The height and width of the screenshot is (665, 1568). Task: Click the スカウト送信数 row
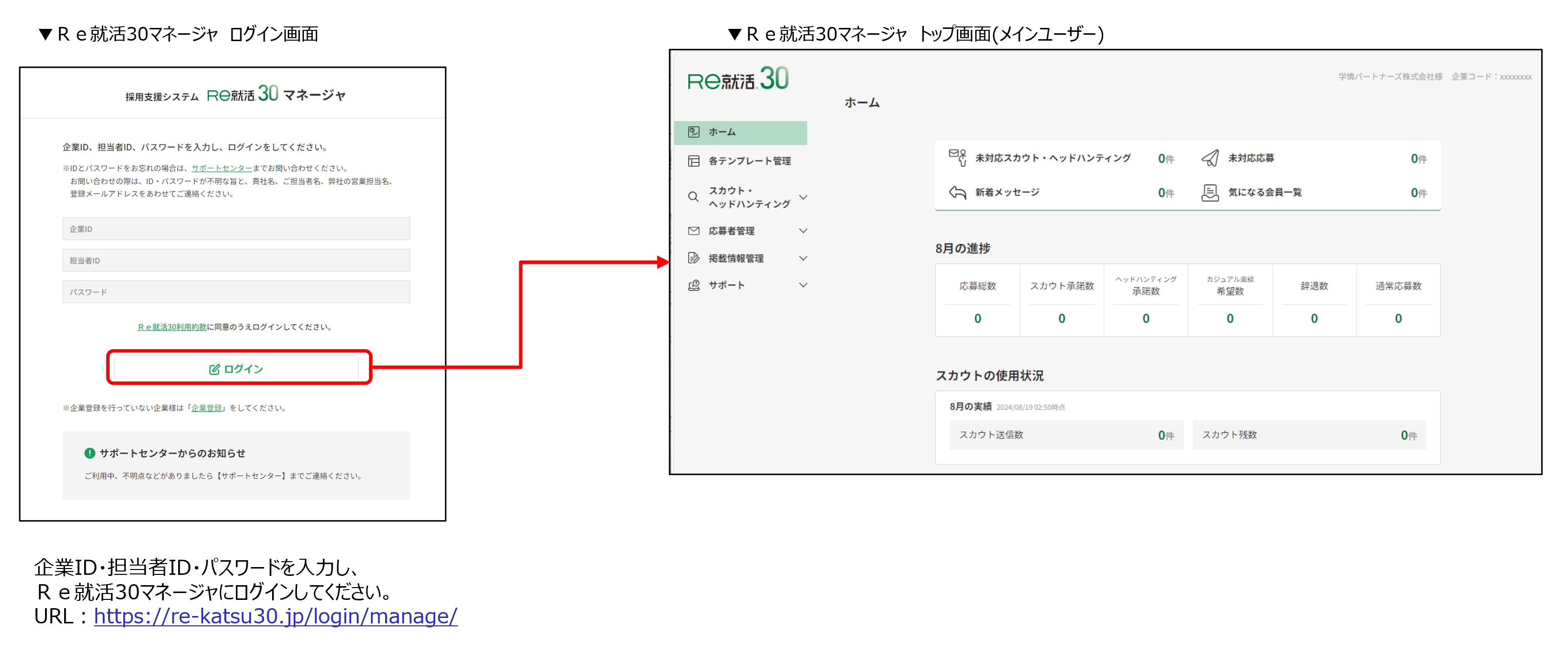click(1066, 435)
